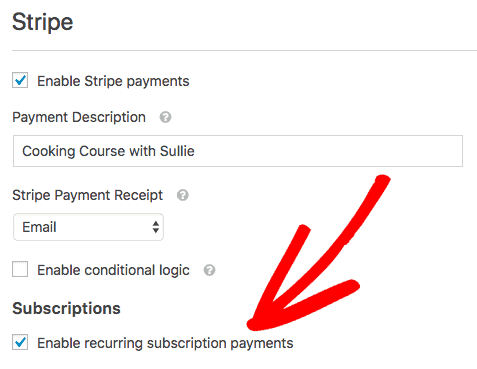The width and height of the screenshot is (477, 369).
Task: Click the "Enable conditional logic" label text
Action: 113,270
